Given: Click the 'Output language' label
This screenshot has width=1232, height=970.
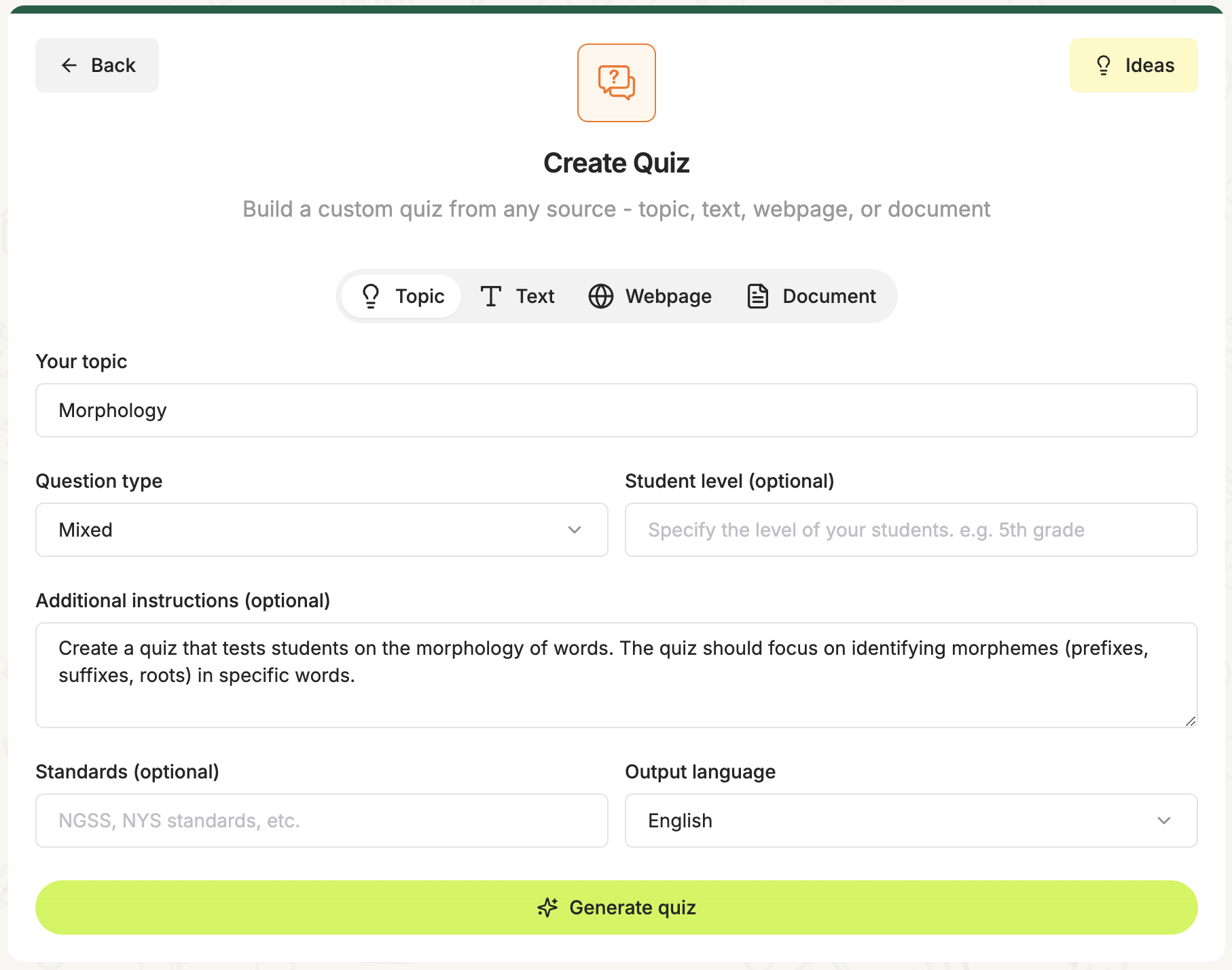Looking at the screenshot, I should [x=700, y=772].
